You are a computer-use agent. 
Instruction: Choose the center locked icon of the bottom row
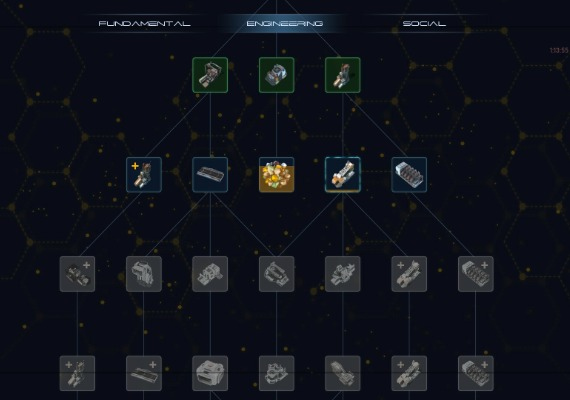pyautogui.click(x=277, y=373)
